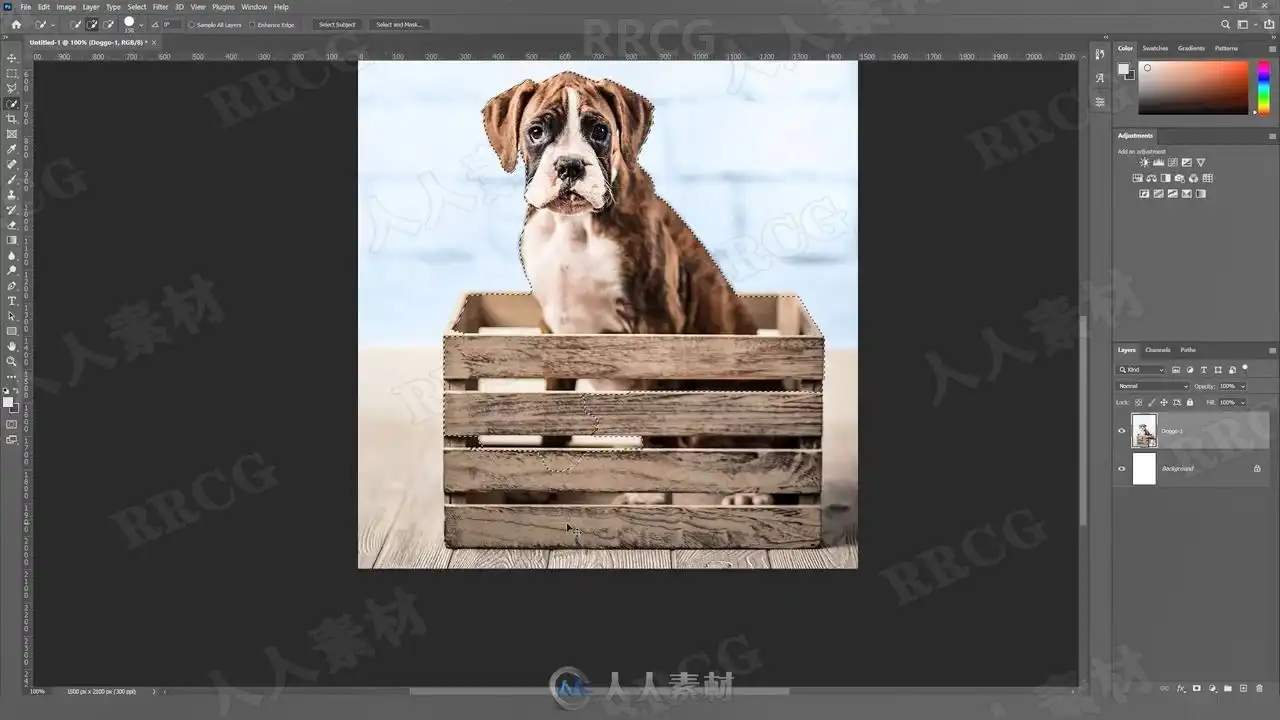The image size is (1280, 720).
Task: Open the brush size picker dropdown
Action: coord(141,24)
